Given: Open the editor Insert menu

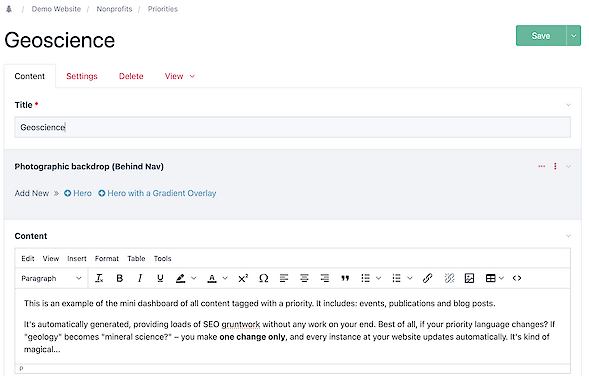Looking at the screenshot, I should (77, 258).
